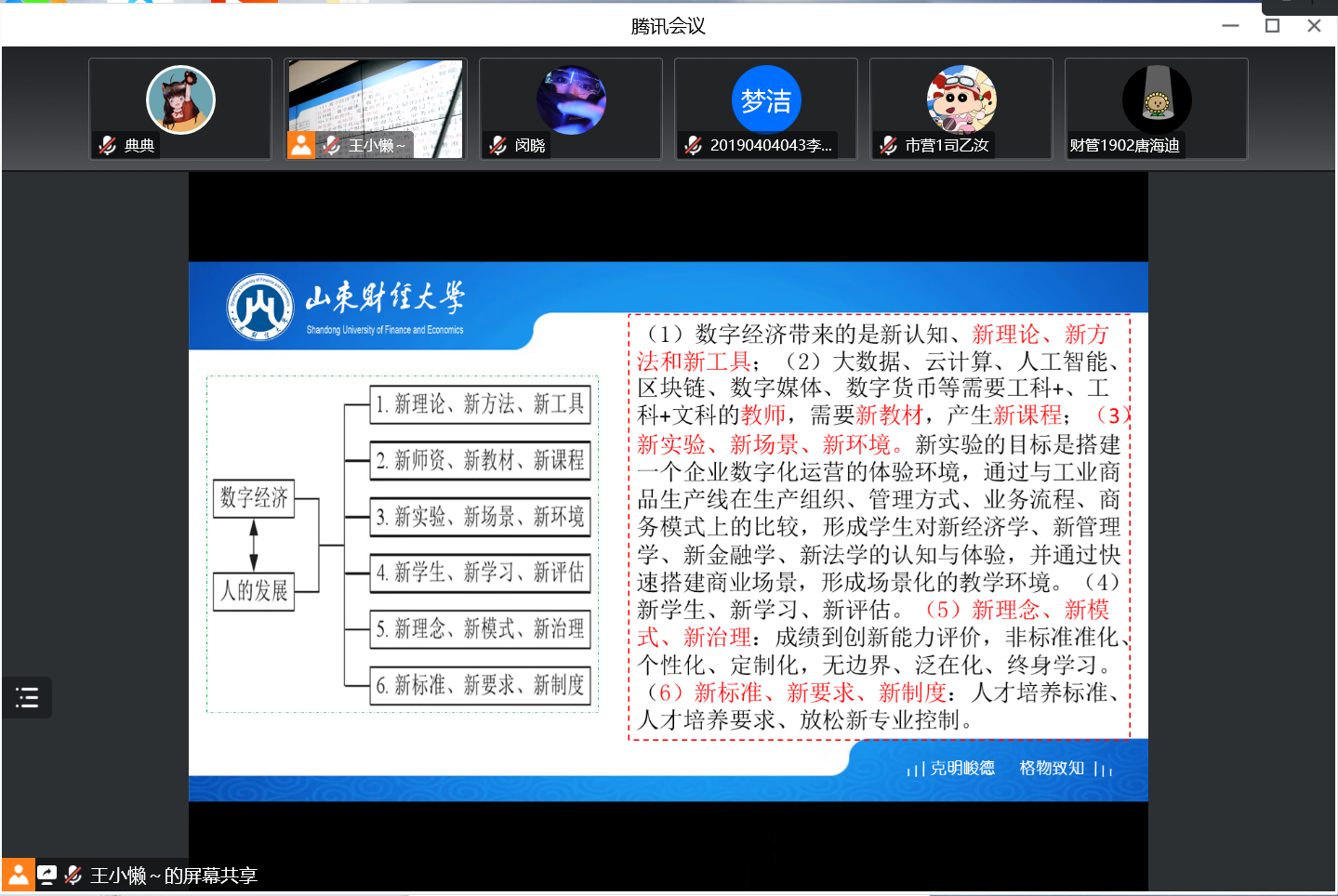The image size is (1338, 896).
Task: Select 闵晓's avatar picture
Action: (x=571, y=99)
